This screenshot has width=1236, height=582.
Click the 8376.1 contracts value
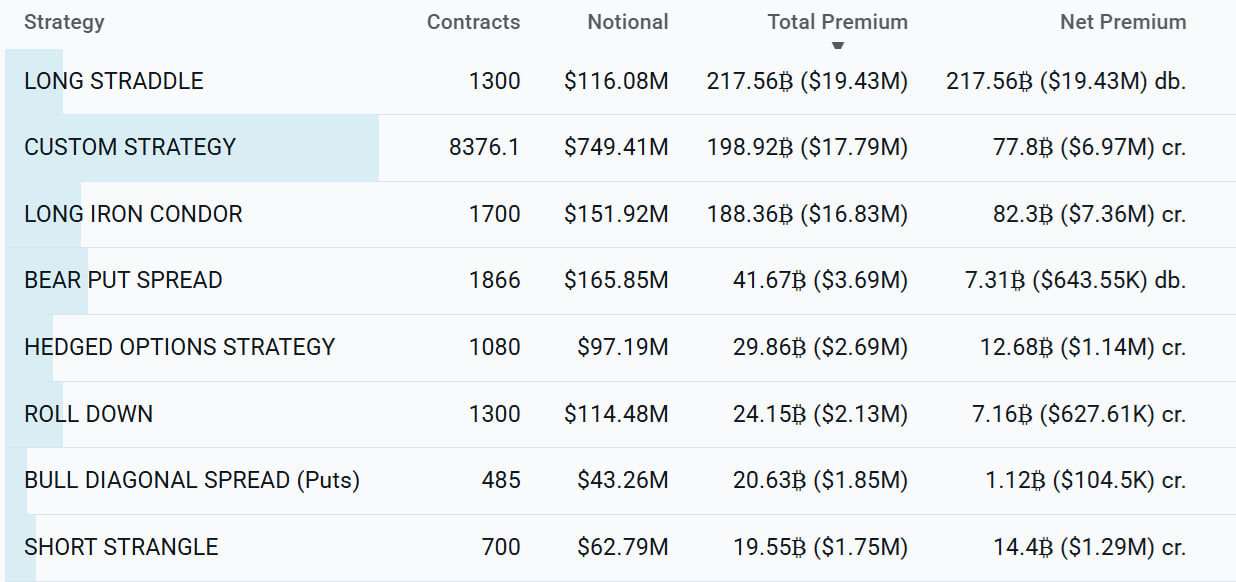tap(485, 147)
